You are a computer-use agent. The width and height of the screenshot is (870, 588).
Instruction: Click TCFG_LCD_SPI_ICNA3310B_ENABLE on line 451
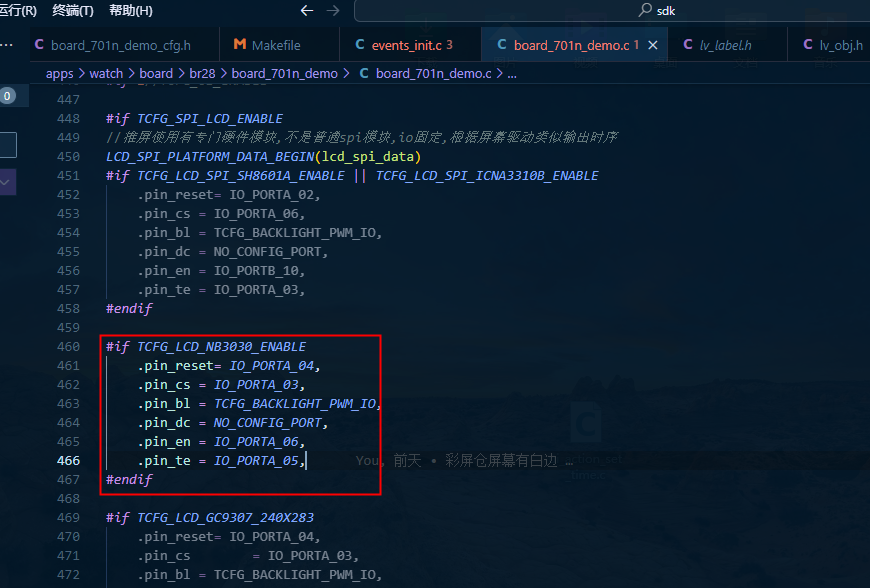(x=487, y=176)
